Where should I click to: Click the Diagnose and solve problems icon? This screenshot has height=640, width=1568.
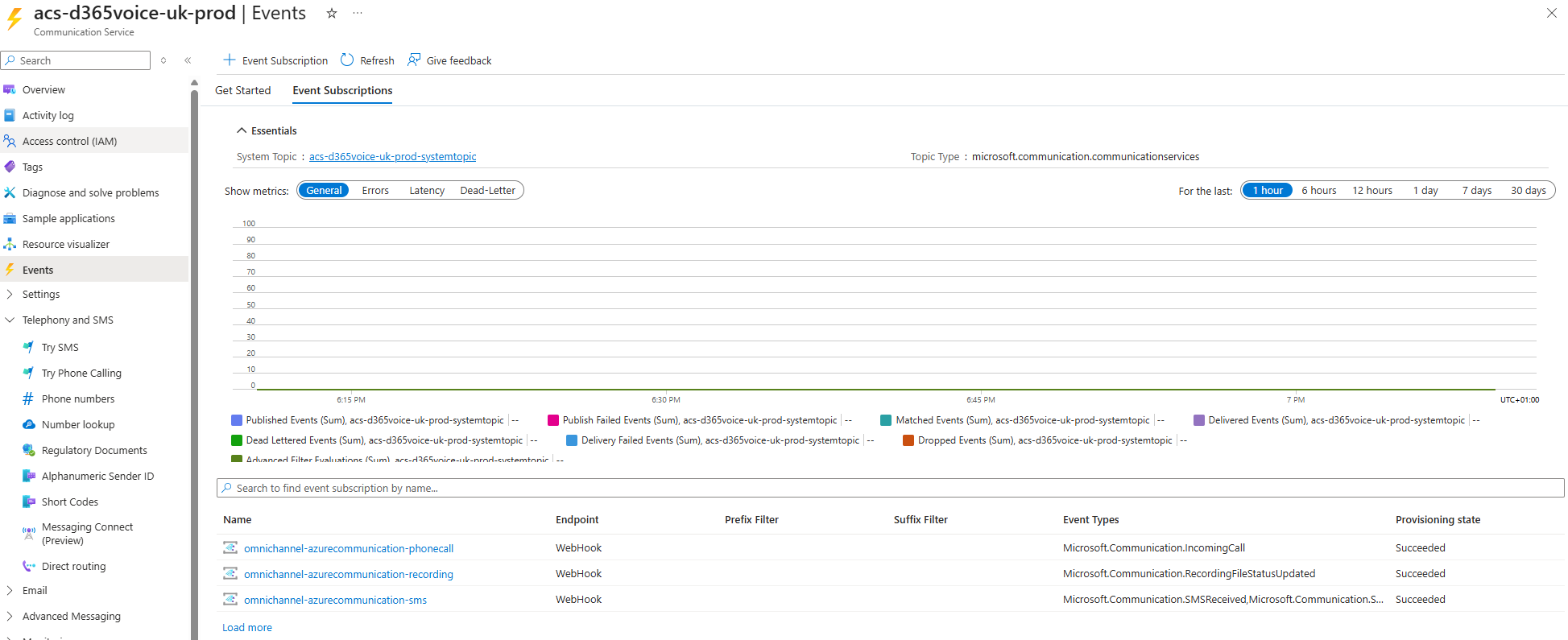point(10,192)
